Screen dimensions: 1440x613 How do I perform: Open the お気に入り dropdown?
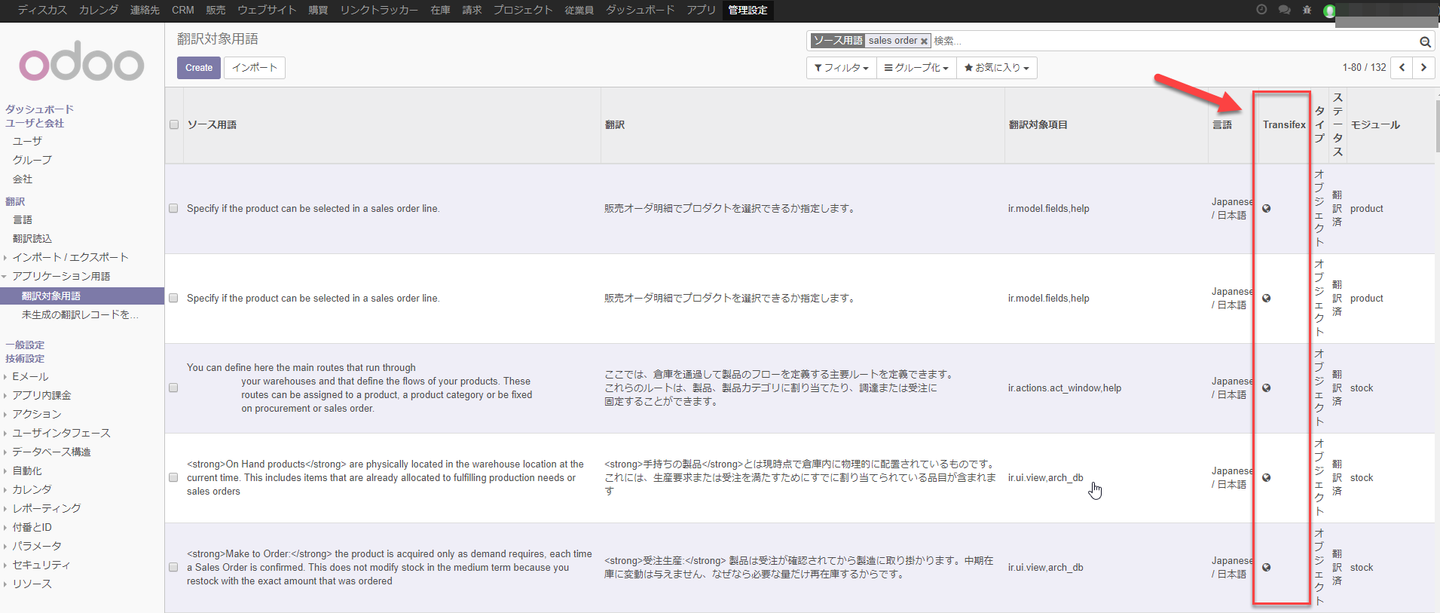point(996,68)
